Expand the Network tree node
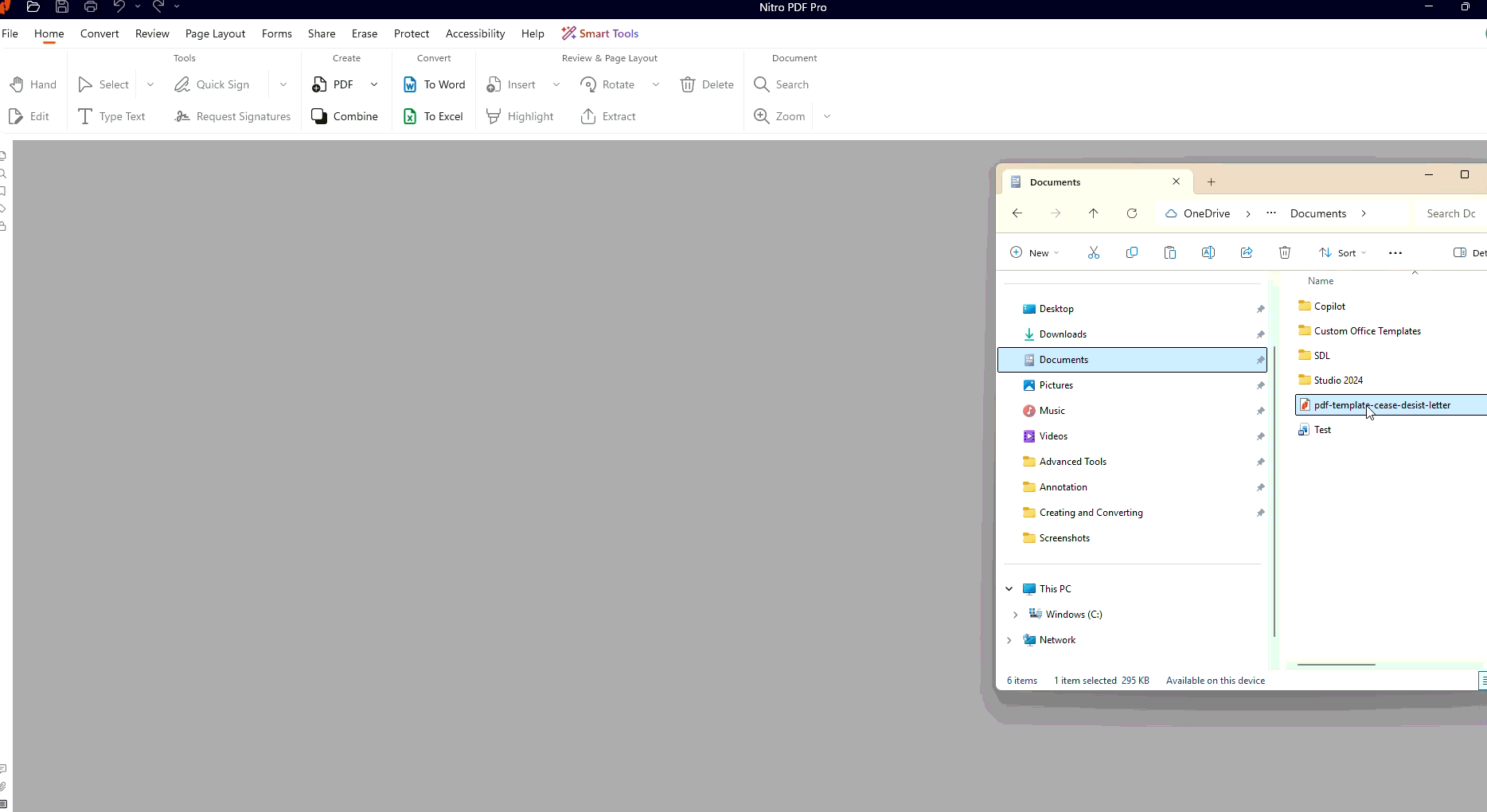Screen dimensions: 1487x812 (x=1009, y=640)
